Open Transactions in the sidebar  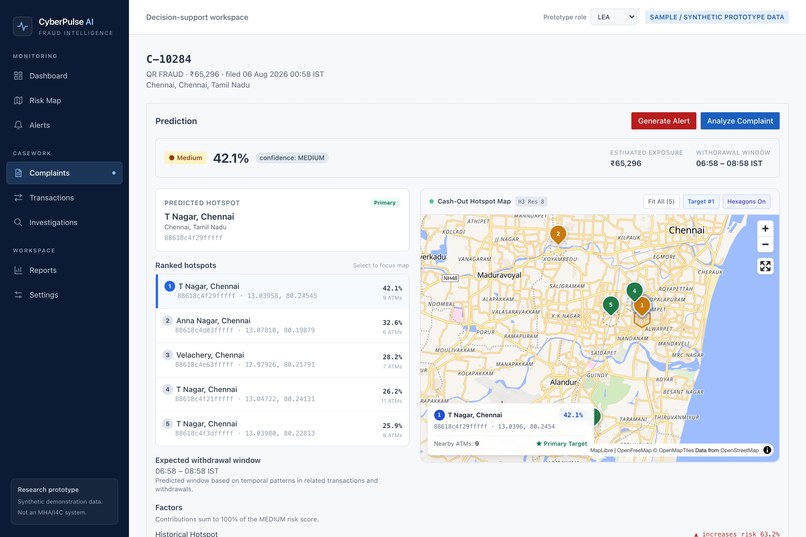pos(64,198)
